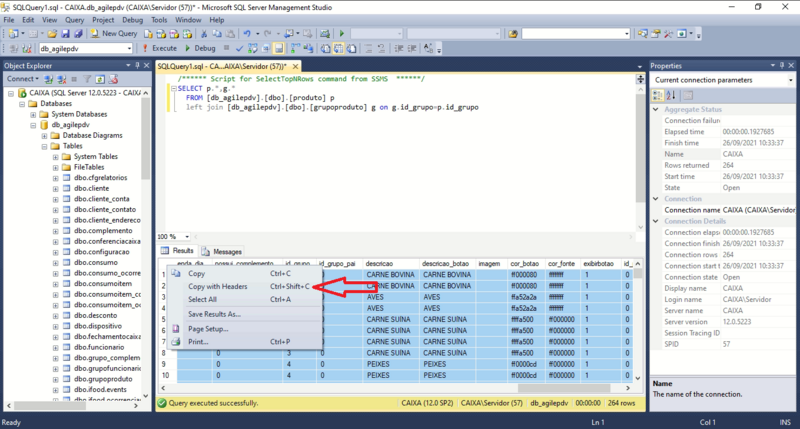Screen dimensions: 800x429
Task: Open the File menu
Action: click(x=9, y=20)
